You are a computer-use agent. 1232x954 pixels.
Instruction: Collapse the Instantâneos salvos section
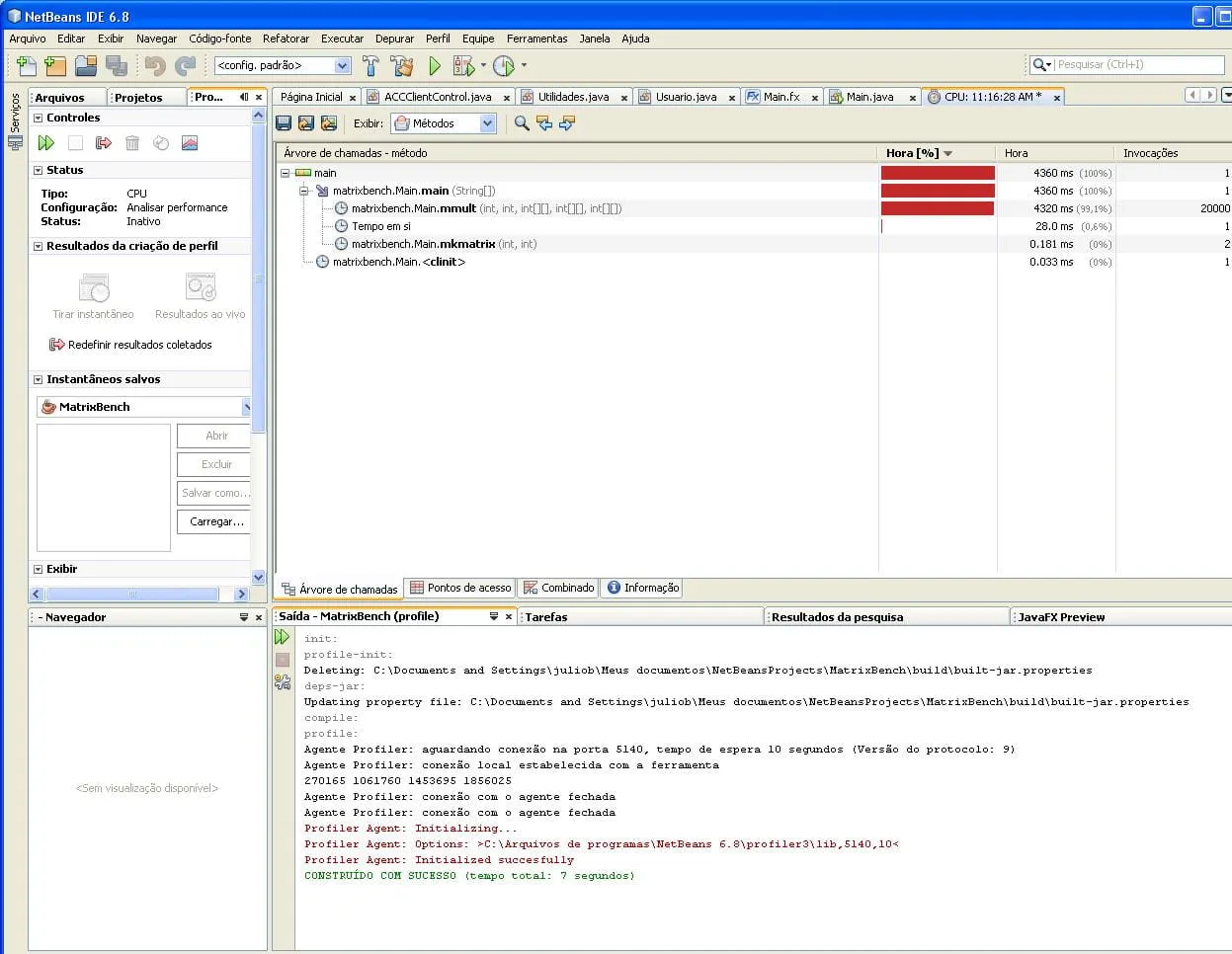39,379
